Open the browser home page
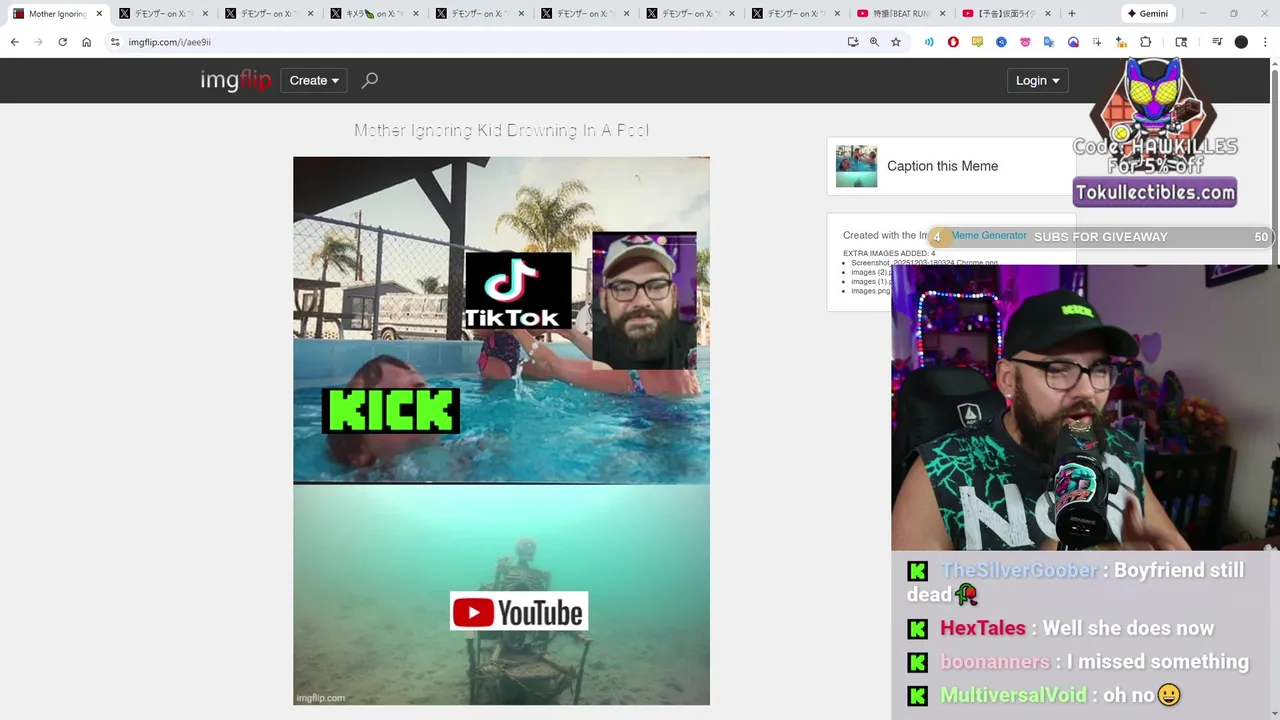 click(x=86, y=42)
